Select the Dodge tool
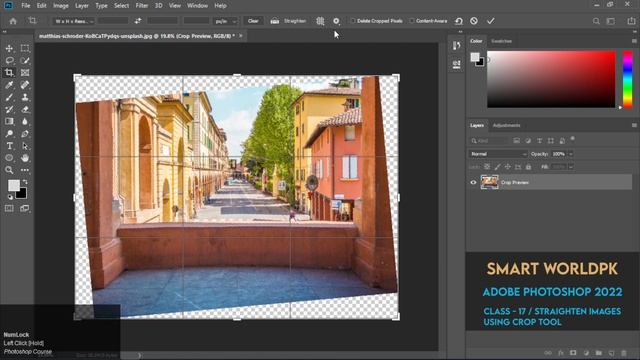 9,133
